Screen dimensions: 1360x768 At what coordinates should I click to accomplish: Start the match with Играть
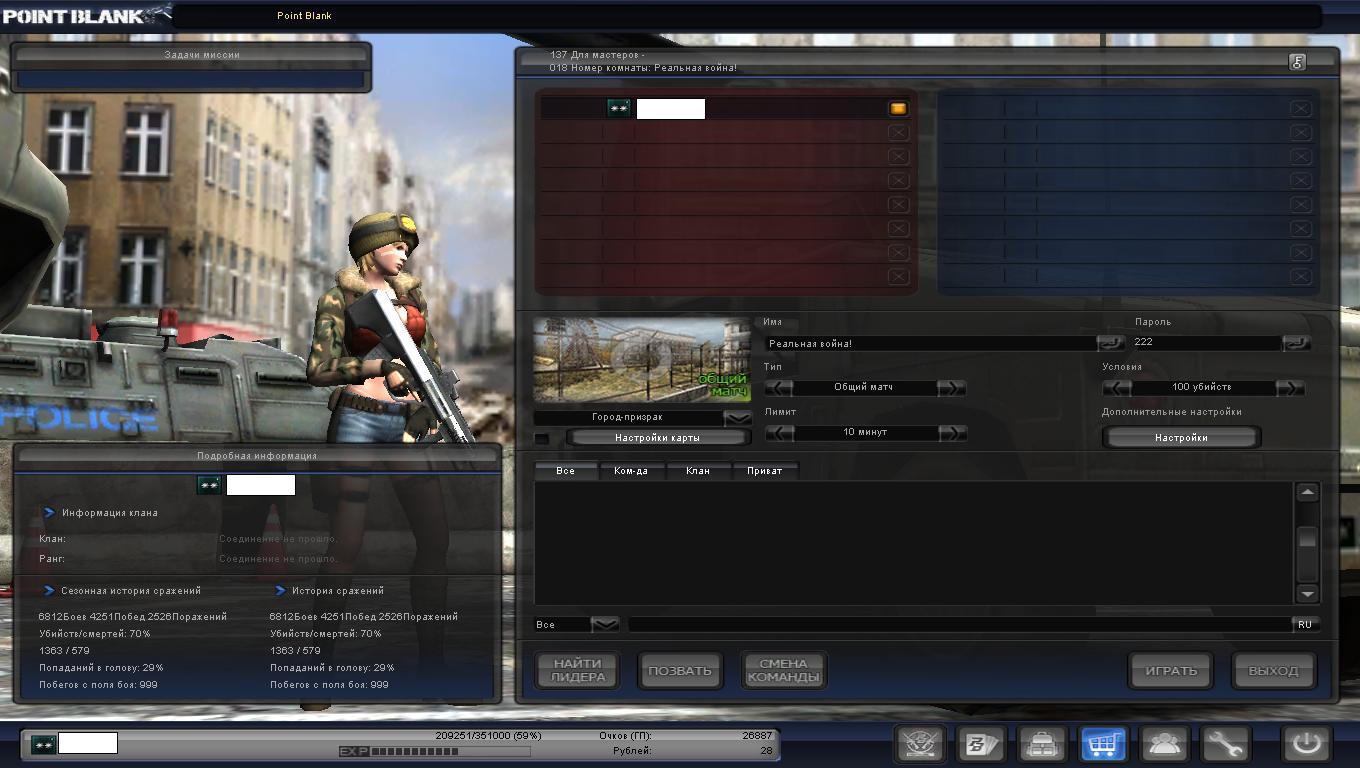point(1170,670)
